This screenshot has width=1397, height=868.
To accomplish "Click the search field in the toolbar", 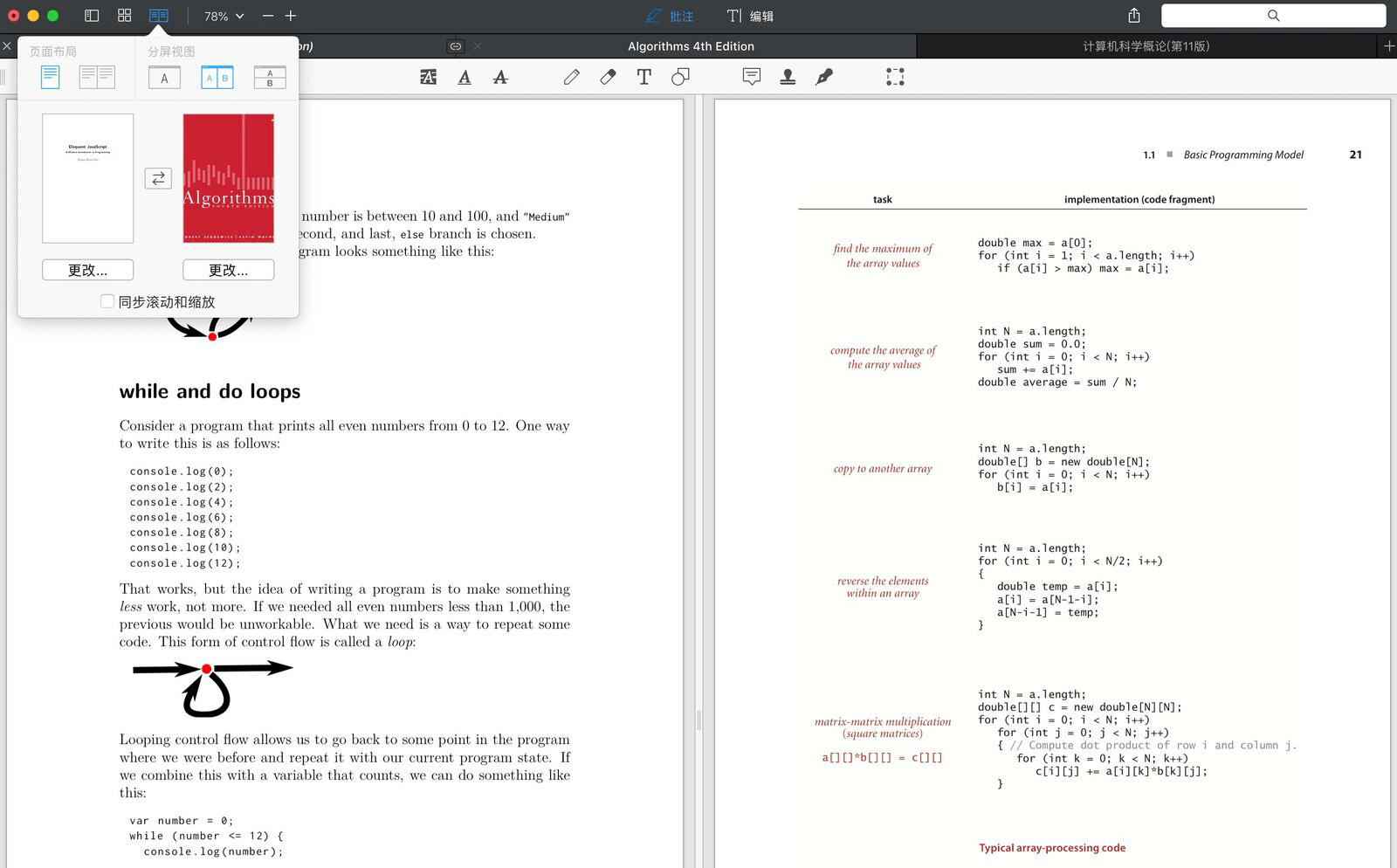I will [x=1273, y=16].
